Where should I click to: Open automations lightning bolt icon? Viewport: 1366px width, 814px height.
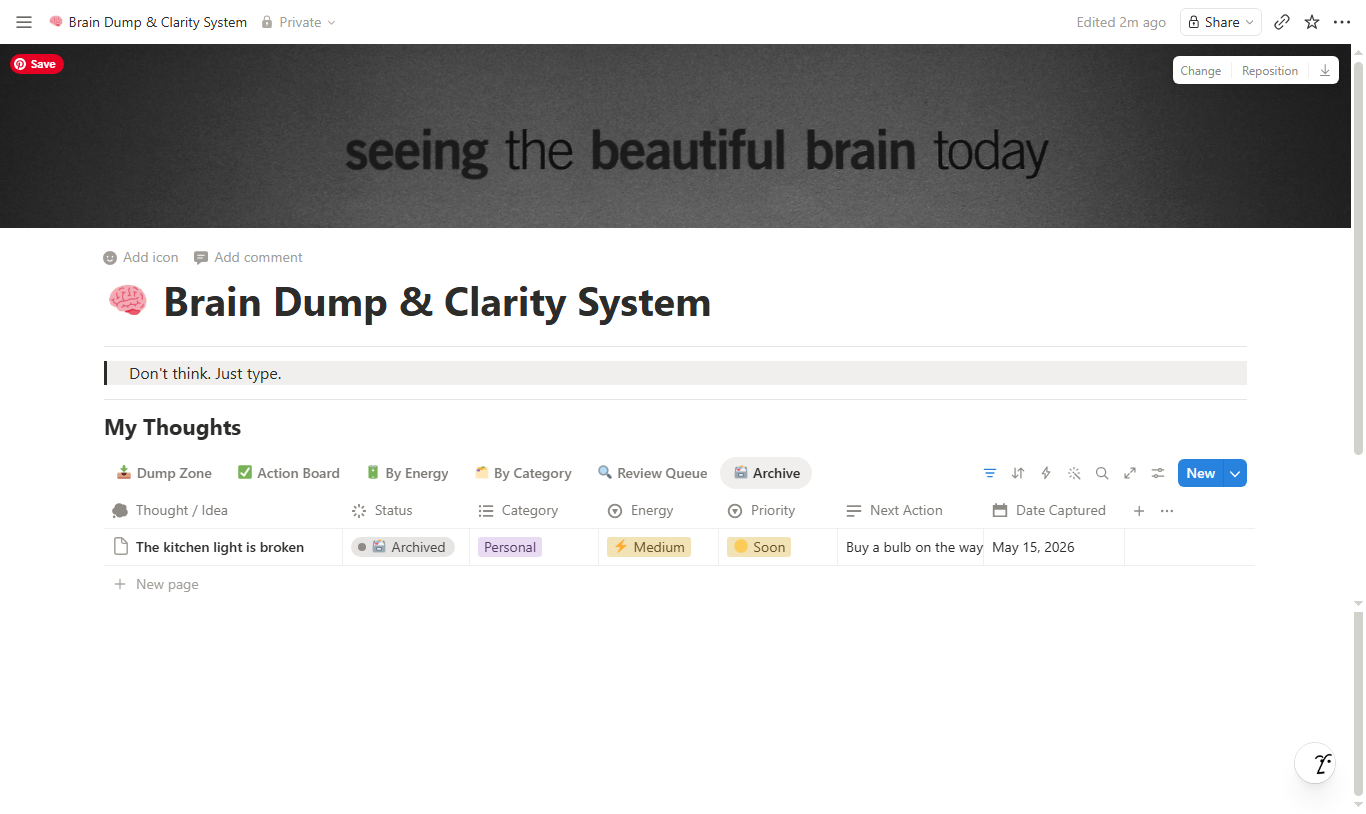pos(1046,473)
